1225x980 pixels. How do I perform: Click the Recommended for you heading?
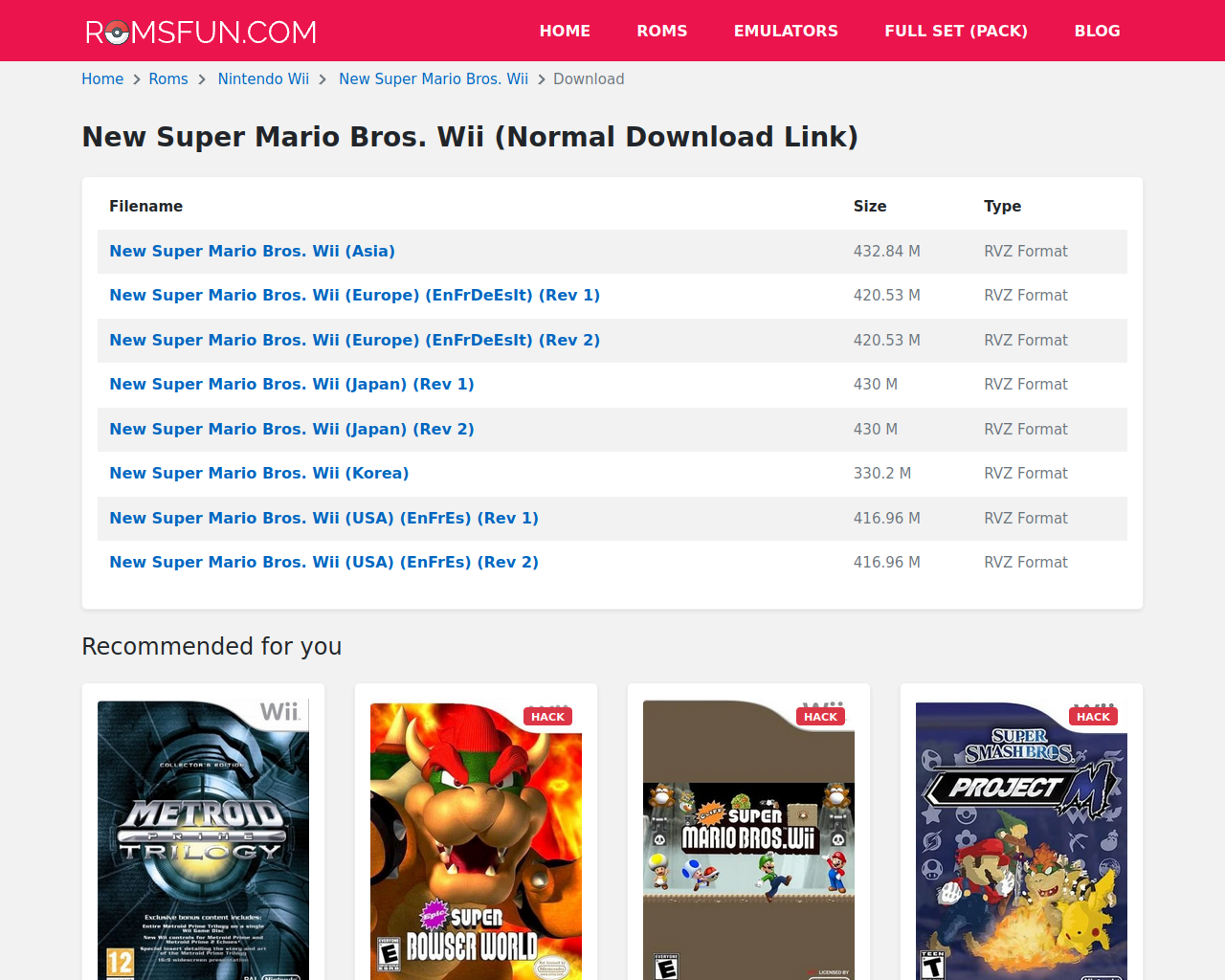212,646
